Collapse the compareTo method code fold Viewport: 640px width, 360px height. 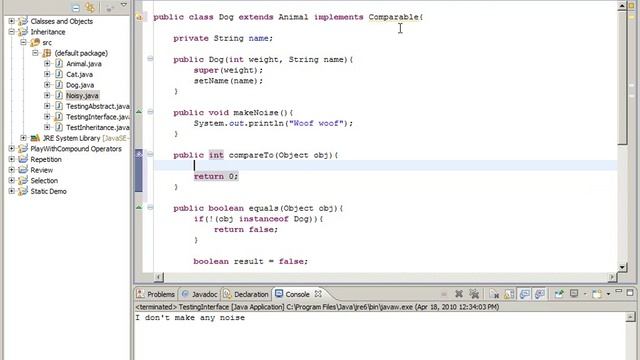coord(150,154)
